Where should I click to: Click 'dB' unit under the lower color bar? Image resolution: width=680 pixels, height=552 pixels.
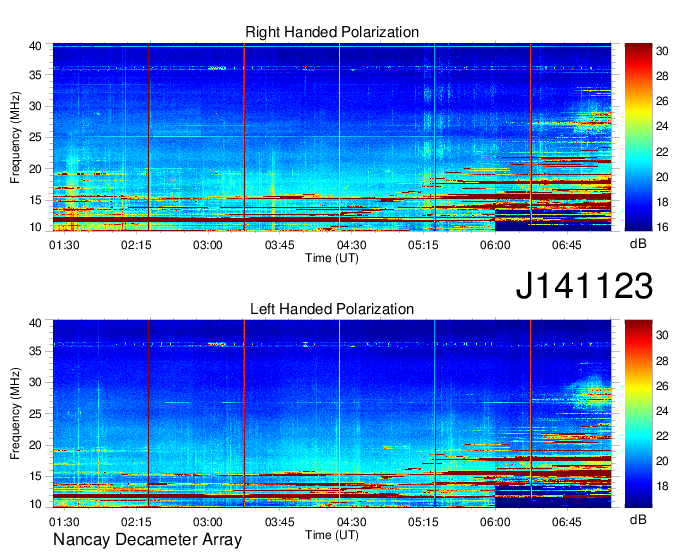pos(638,519)
